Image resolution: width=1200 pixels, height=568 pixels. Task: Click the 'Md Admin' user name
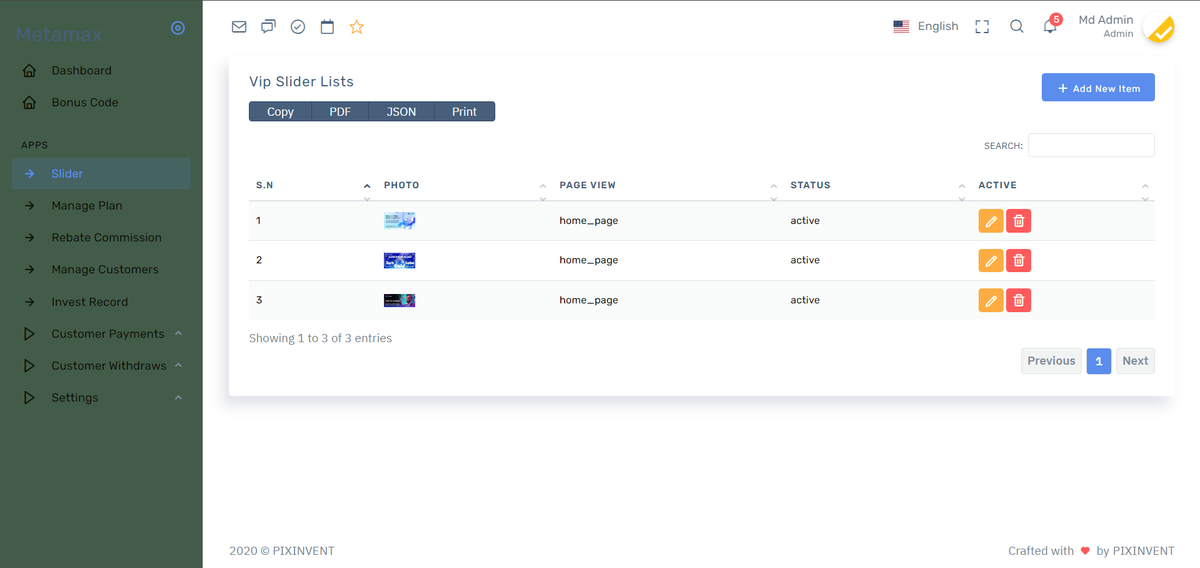tap(1106, 20)
